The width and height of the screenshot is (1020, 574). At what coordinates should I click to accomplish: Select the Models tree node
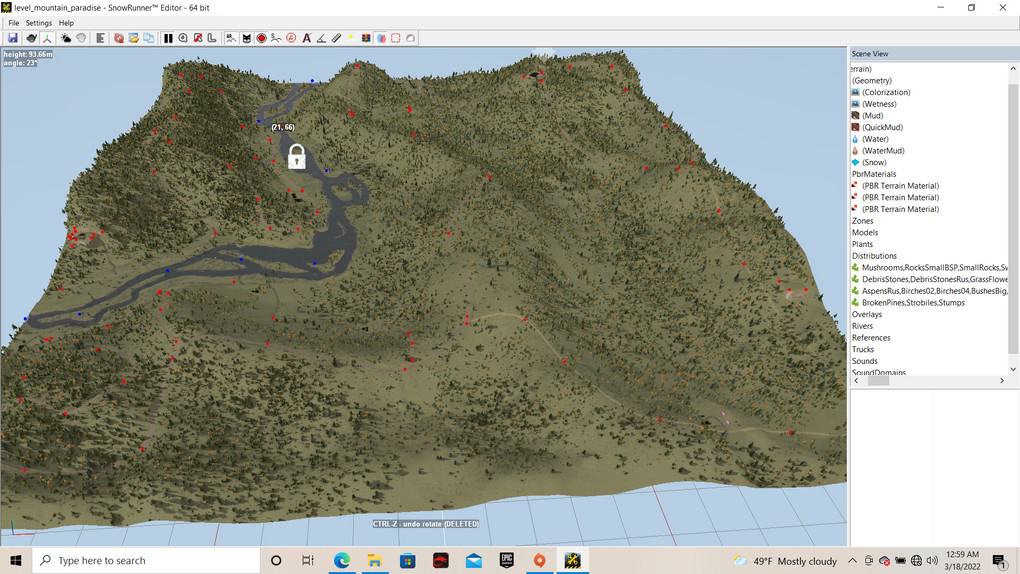click(x=865, y=233)
